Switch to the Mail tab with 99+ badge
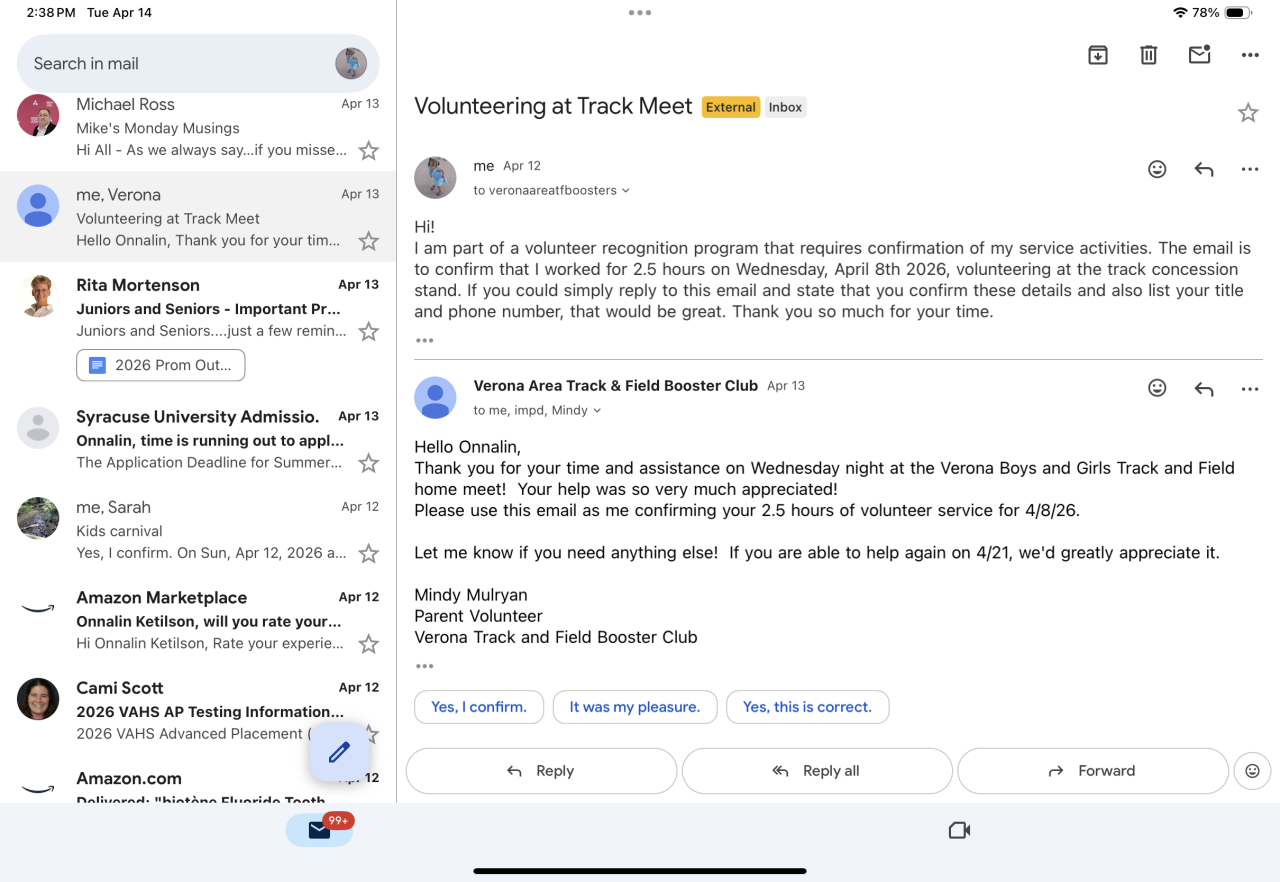 (x=320, y=830)
